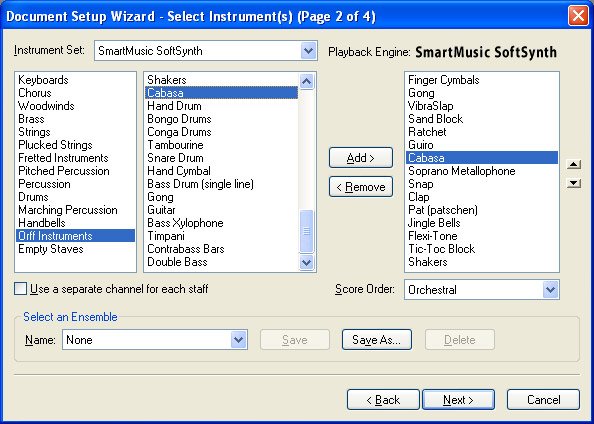Click the Add > button

pos(361,158)
